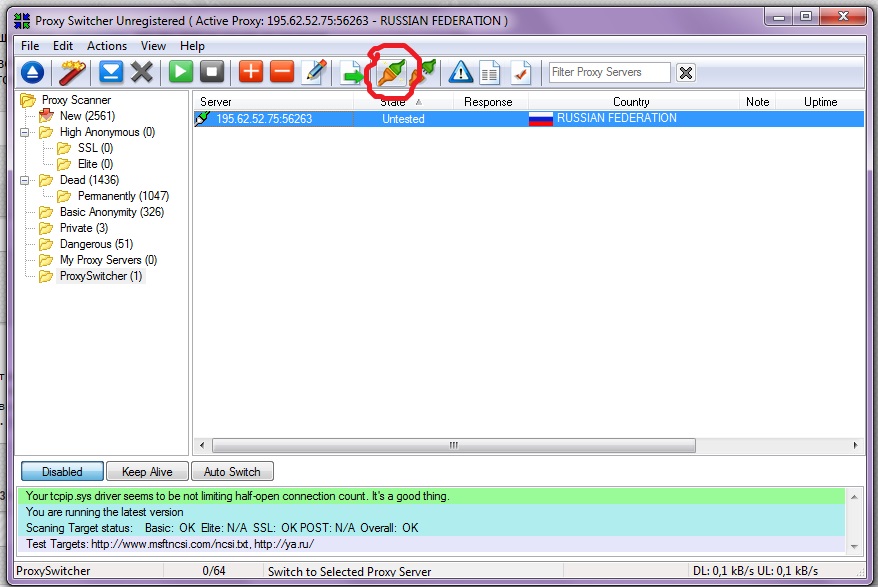Toggle the Auto Switch mode button
This screenshot has height=587, width=878.
[232, 472]
